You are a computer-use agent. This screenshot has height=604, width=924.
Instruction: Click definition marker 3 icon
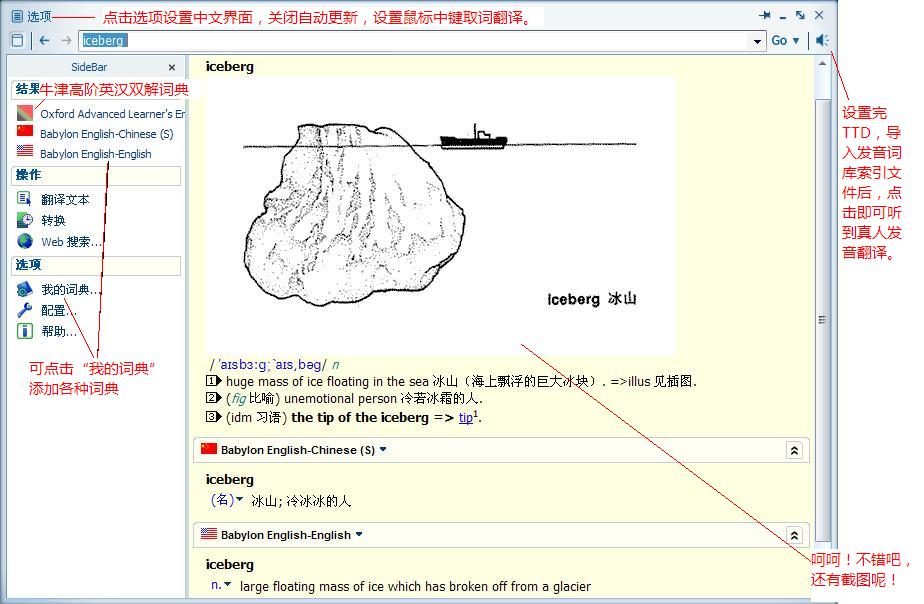213,417
